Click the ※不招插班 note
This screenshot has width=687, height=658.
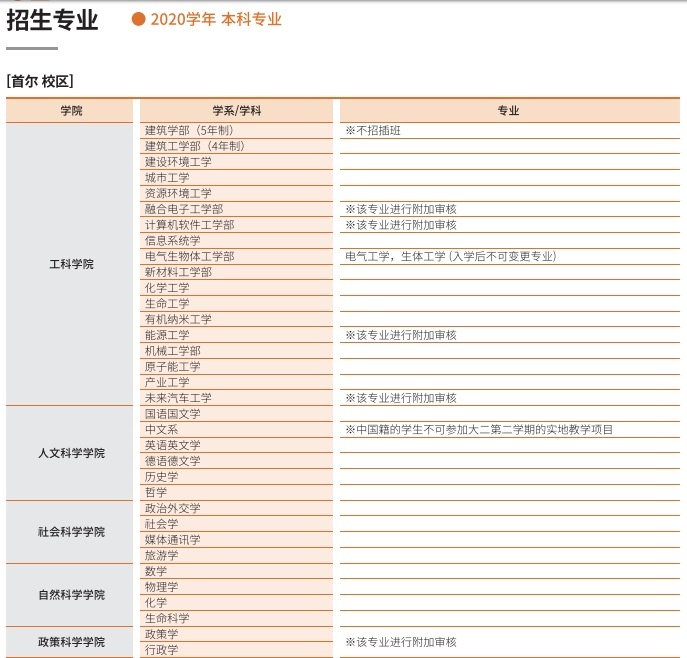click(373, 130)
